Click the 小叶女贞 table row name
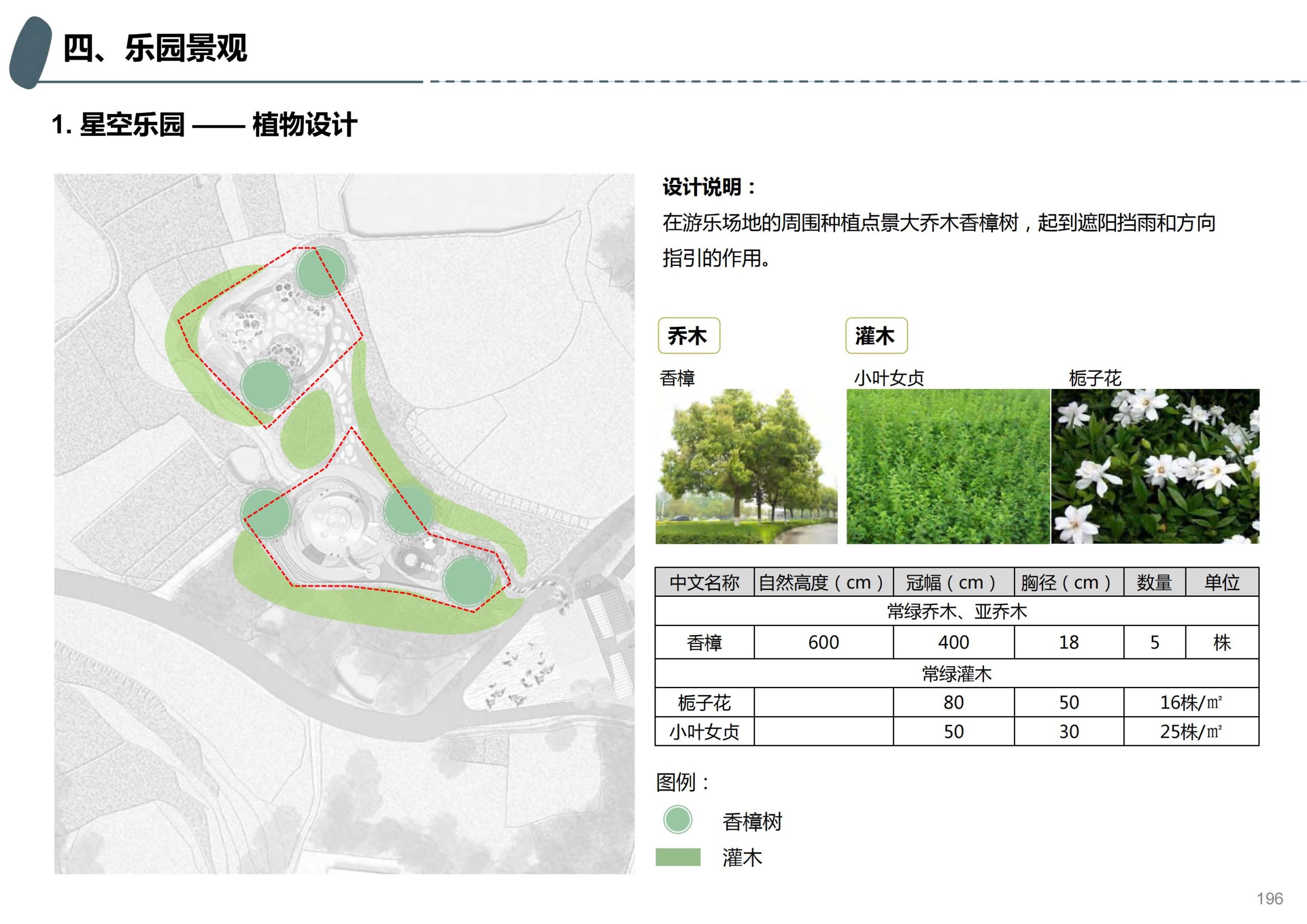 (704, 732)
